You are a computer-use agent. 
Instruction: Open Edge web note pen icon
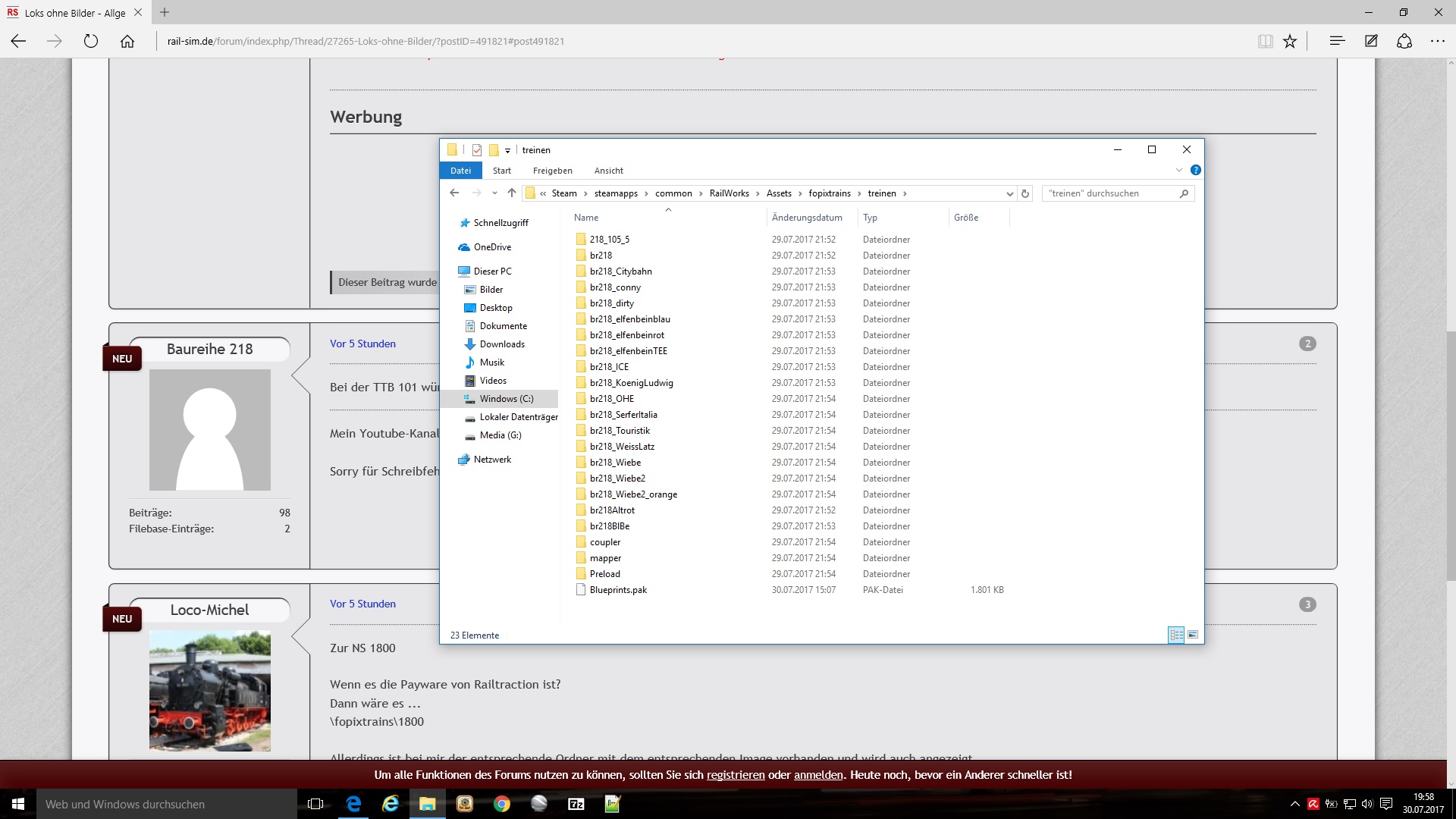(1371, 42)
